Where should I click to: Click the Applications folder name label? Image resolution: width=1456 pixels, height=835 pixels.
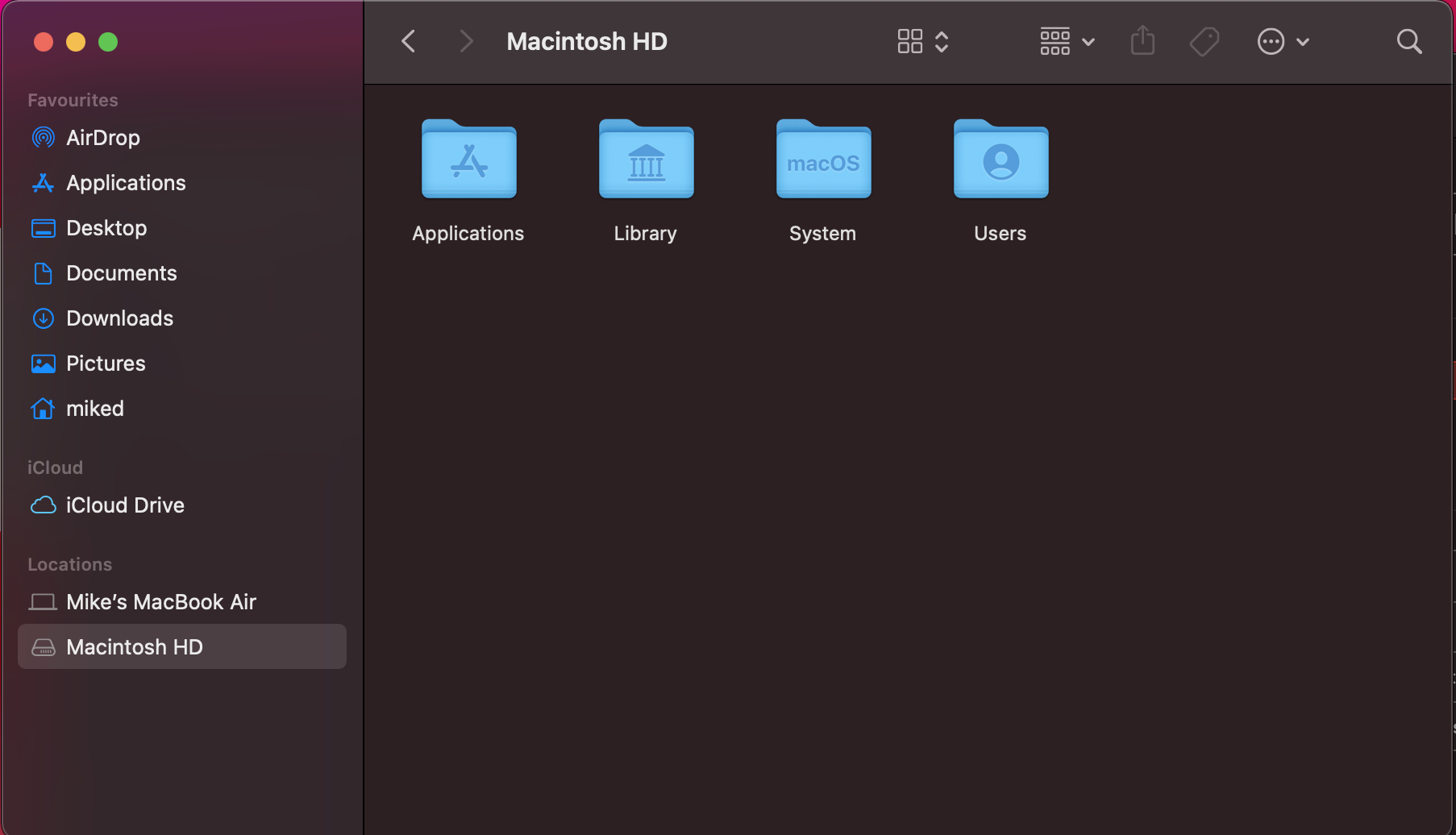pyautogui.click(x=468, y=234)
